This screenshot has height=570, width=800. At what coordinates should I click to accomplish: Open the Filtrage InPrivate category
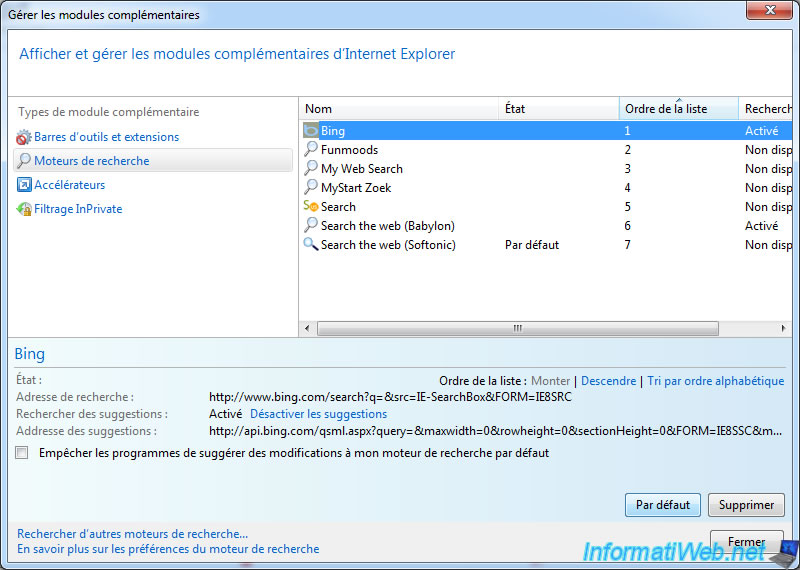click(78, 209)
